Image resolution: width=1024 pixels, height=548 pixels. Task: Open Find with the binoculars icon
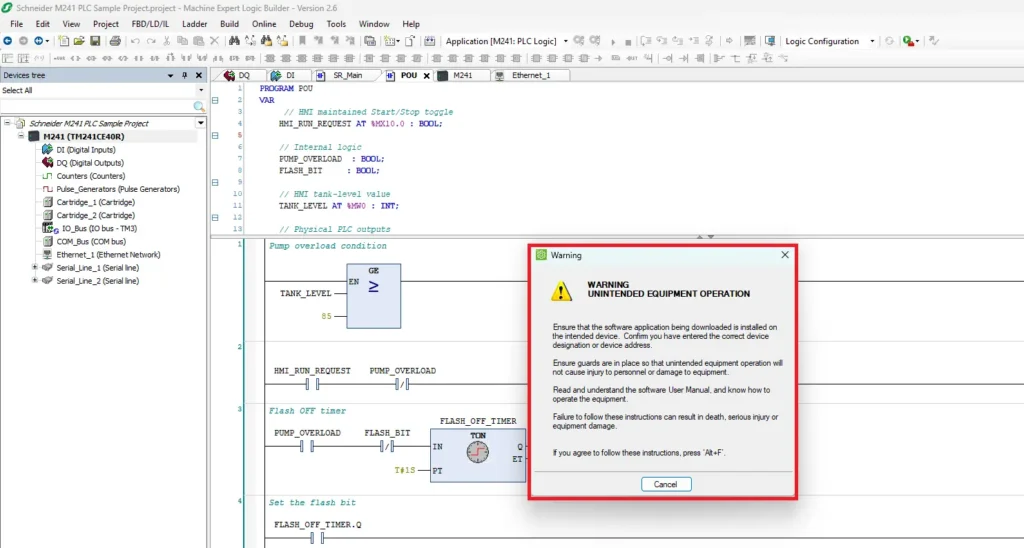234,40
